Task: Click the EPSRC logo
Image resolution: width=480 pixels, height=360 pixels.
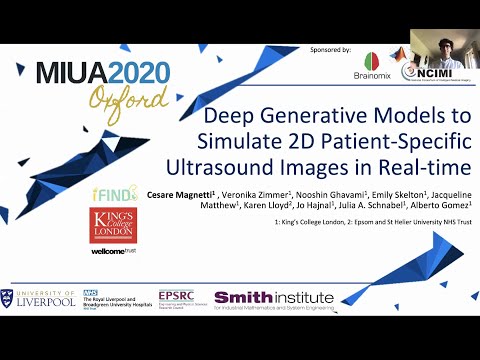Action: coord(183,299)
